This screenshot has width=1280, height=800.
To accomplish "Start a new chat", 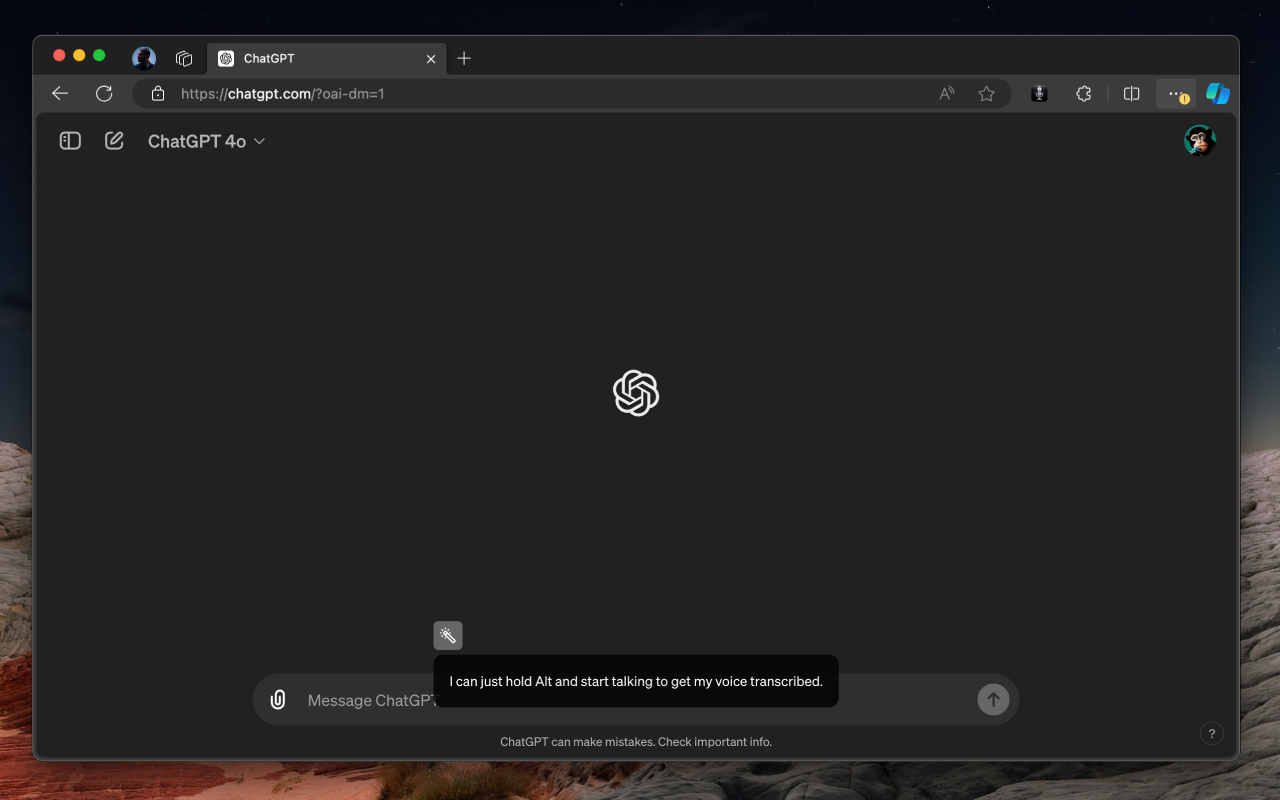I will click(x=114, y=141).
